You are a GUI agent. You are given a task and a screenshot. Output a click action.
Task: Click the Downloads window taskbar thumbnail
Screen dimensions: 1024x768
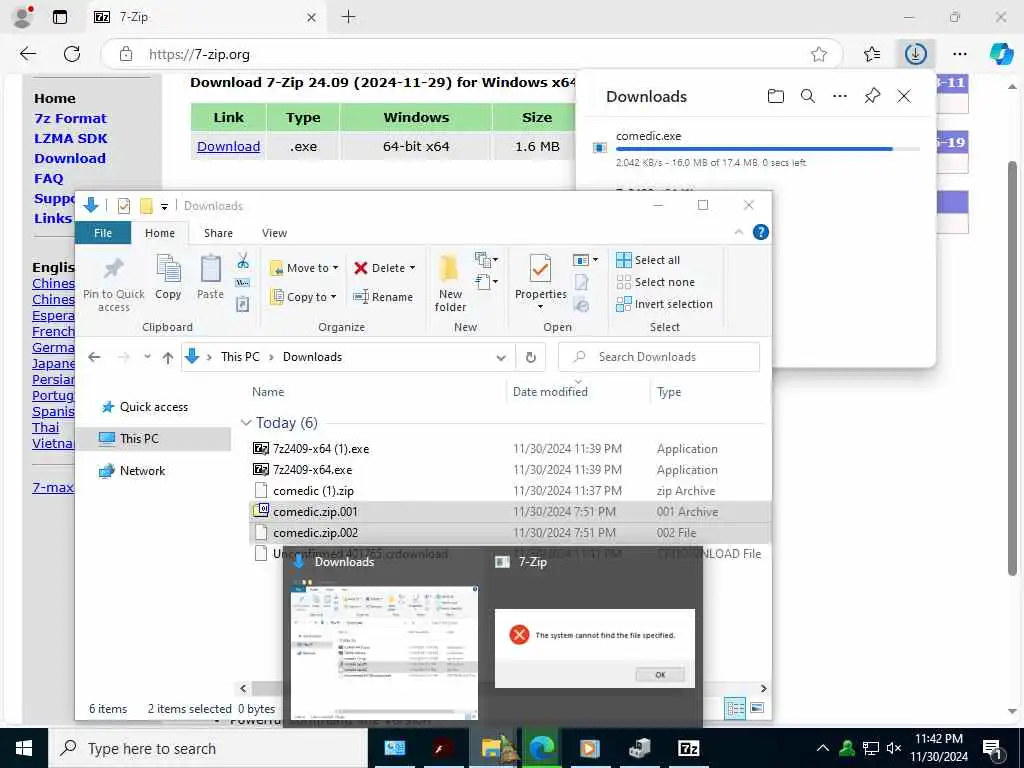(384, 652)
